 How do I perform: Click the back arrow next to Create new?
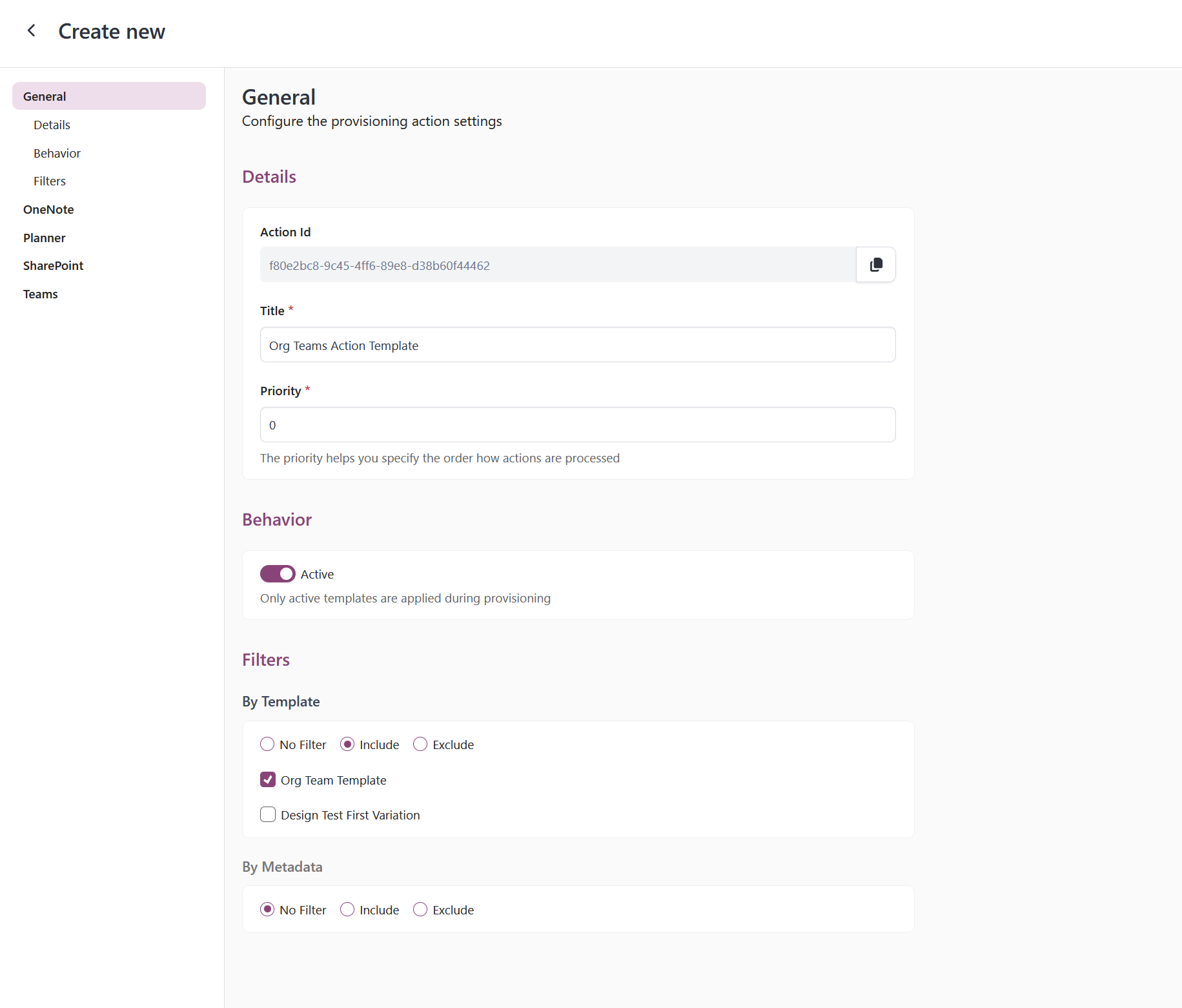pos(31,30)
